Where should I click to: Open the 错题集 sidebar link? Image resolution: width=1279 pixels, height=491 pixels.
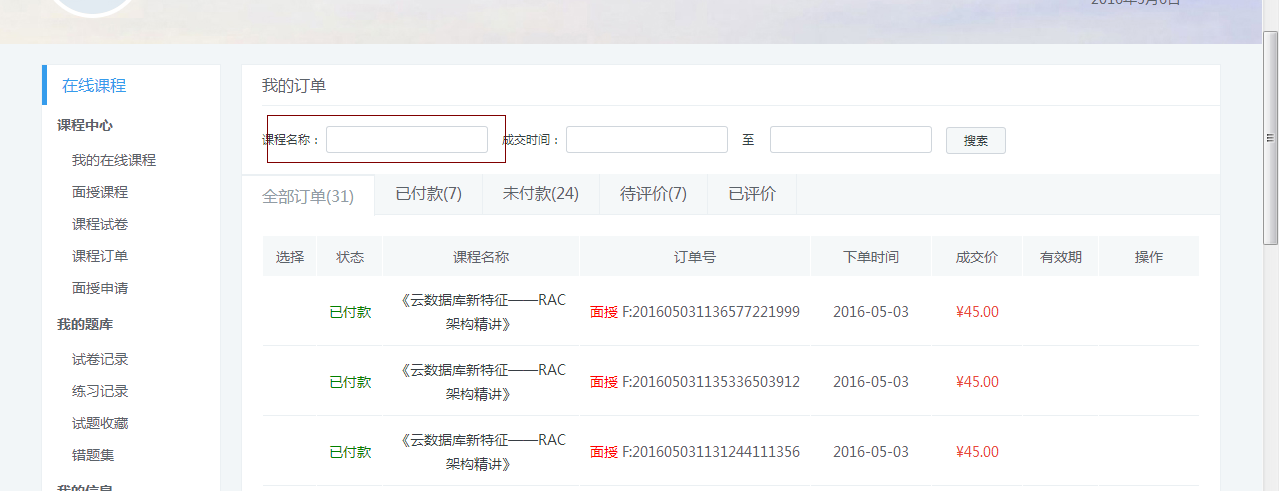click(93, 455)
